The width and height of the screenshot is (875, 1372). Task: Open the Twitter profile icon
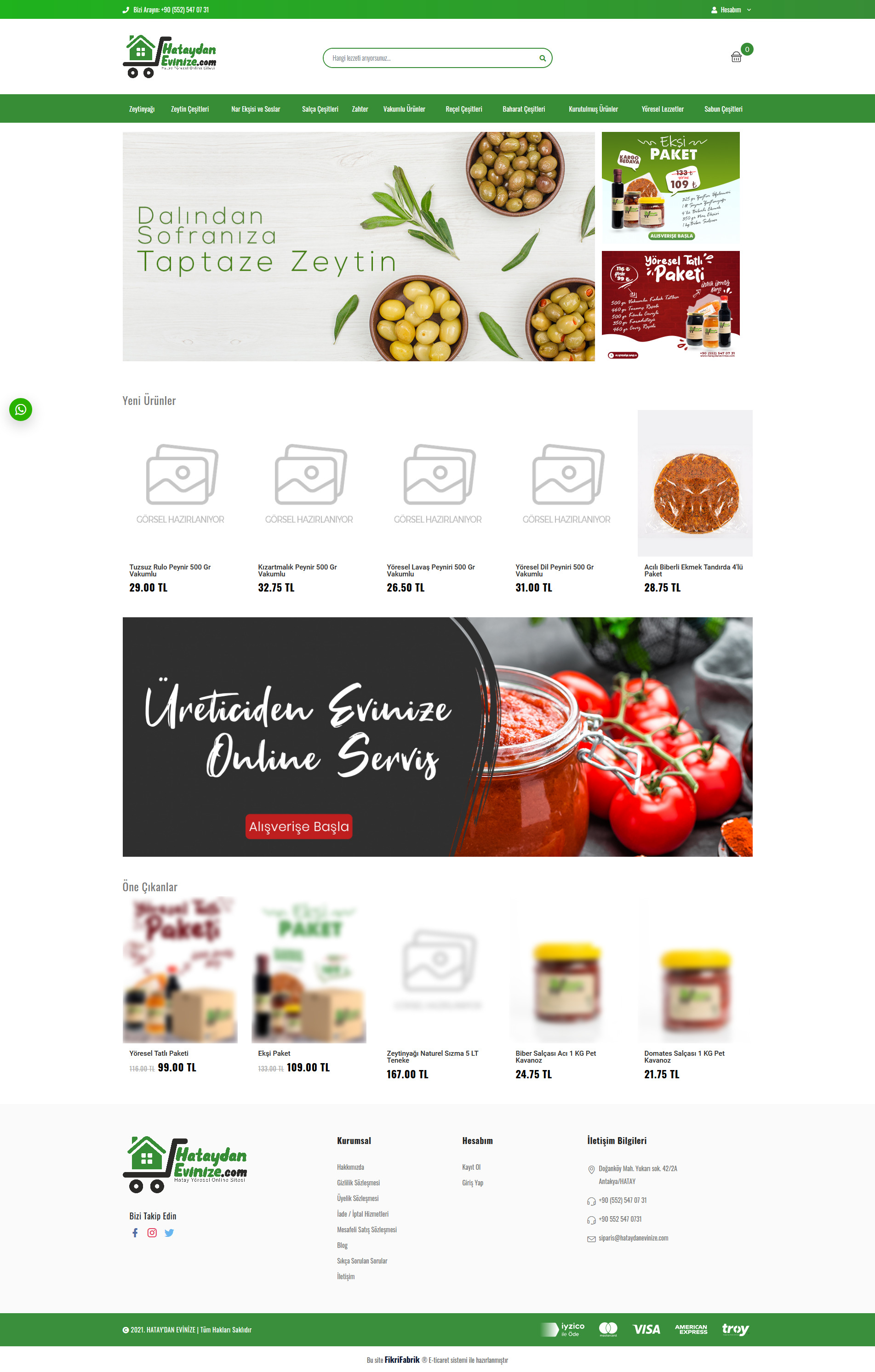pos(169,1232)
